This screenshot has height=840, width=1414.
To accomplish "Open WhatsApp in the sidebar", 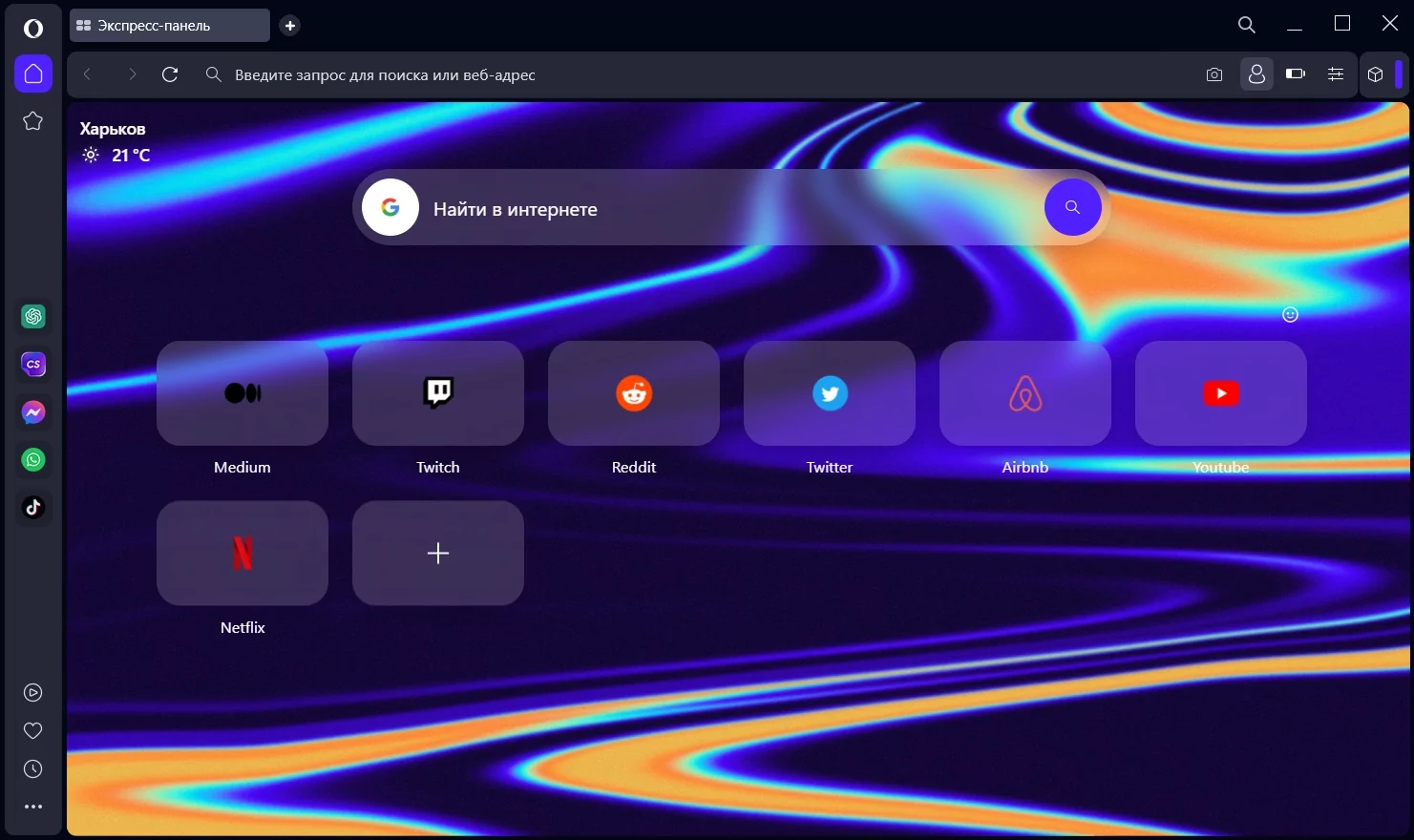I will pos(33,459).
